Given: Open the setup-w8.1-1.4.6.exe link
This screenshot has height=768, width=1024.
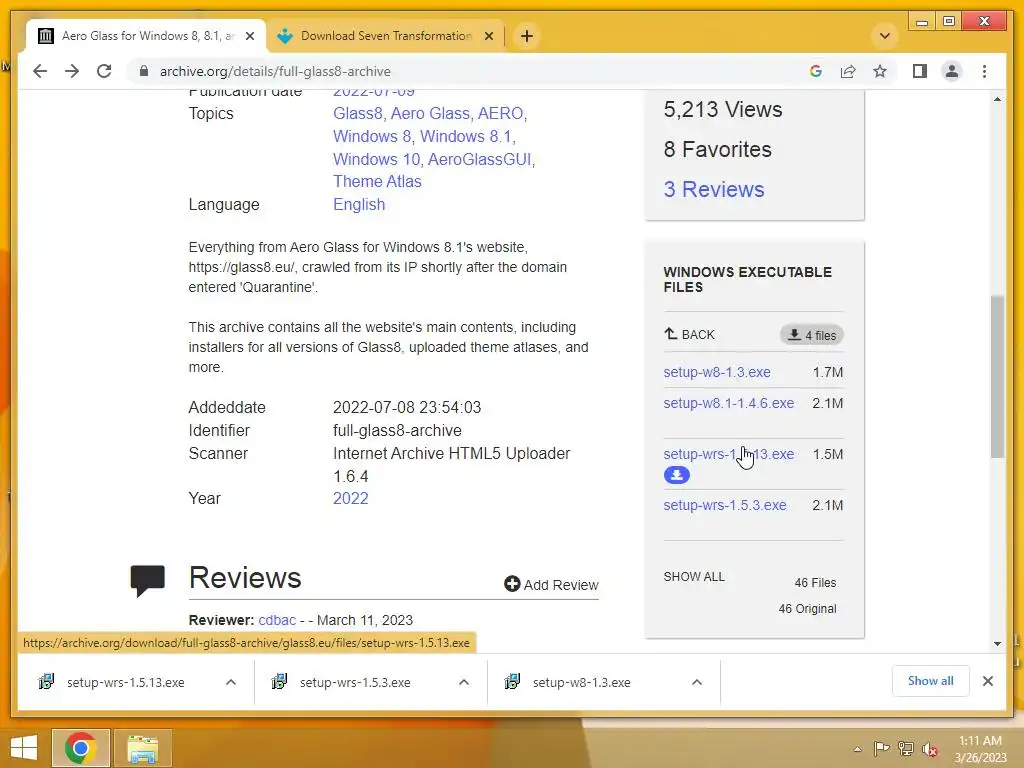Looking at the screenshot, I should tap(728, 403).
